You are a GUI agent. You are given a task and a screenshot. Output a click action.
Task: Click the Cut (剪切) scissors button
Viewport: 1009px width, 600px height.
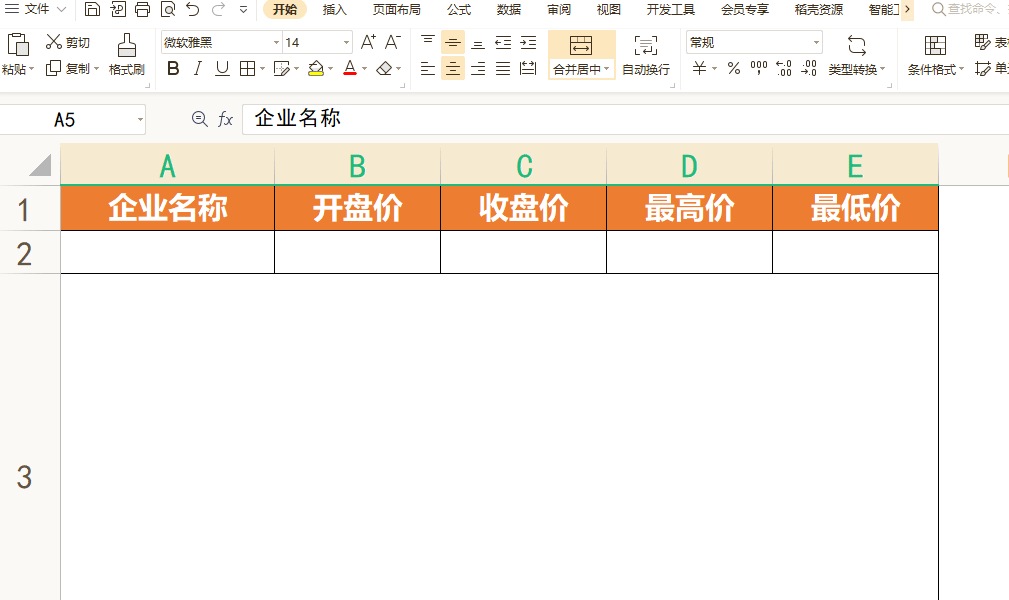tap(68, 42)
